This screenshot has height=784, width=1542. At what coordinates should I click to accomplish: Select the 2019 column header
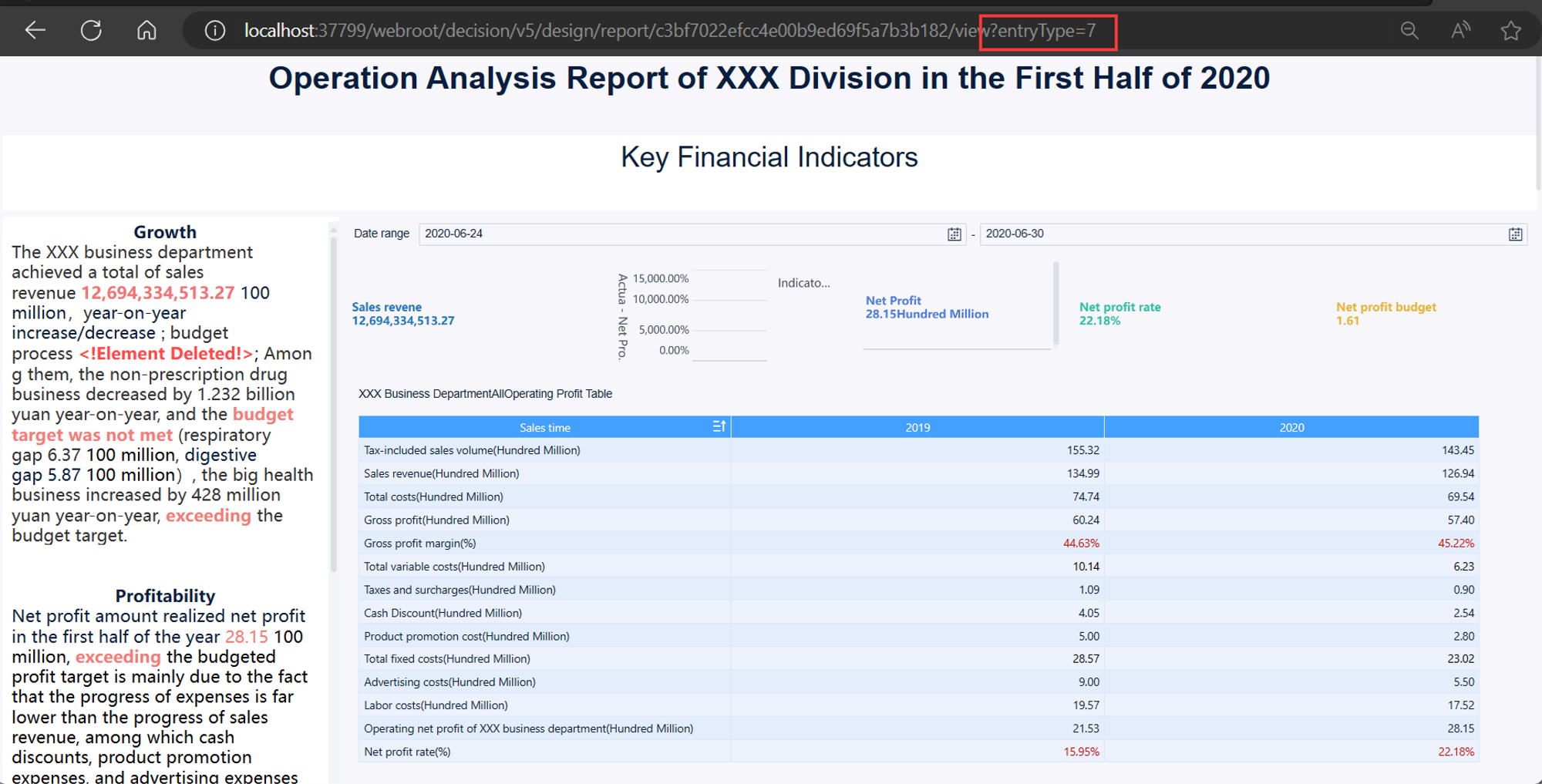(917, 427)
